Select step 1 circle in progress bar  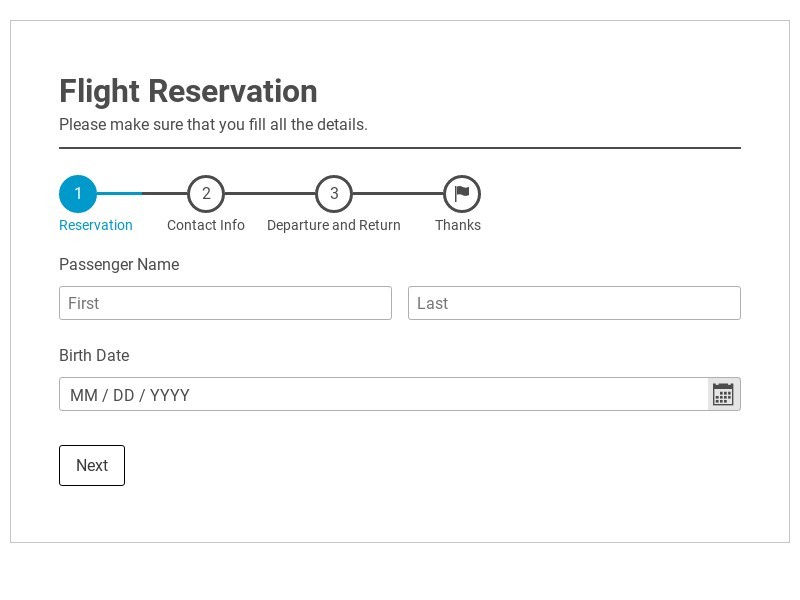coord(78,193)
